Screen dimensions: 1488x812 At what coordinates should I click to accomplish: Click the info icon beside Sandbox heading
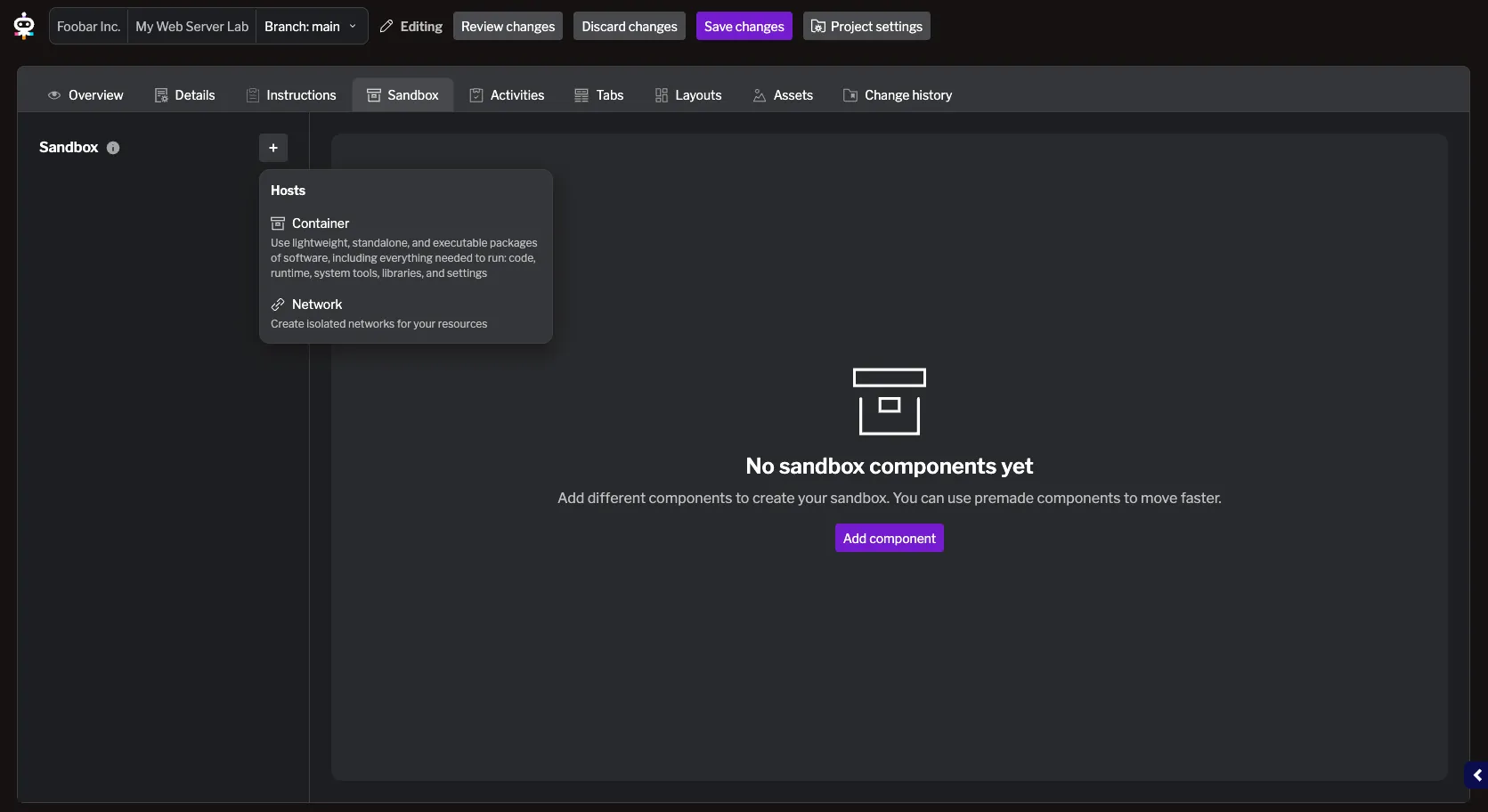point(113,148)
